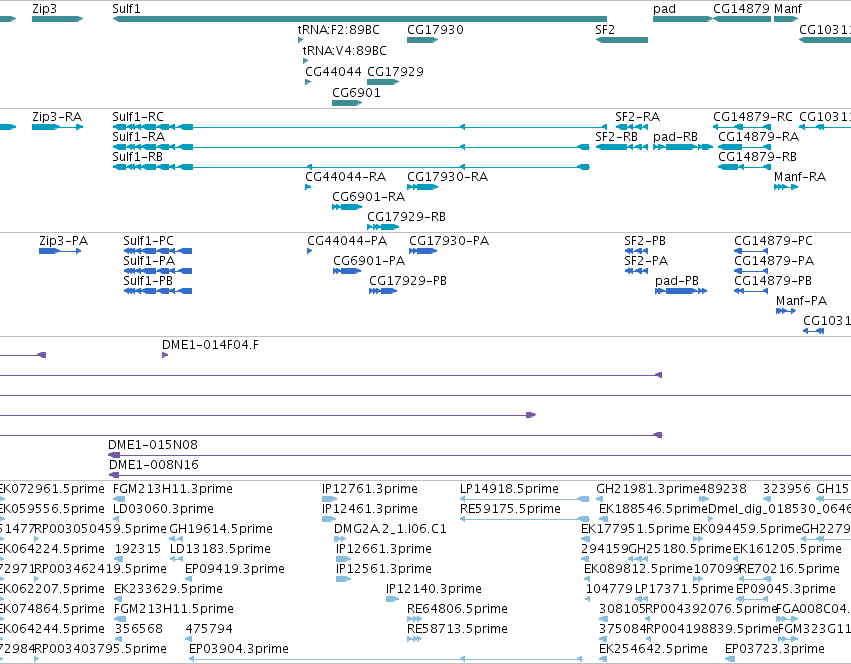Image resolution: width=851 pixels, height=664 pixels.
Task: Click the Manf-RA transcript label
Action: (800, 177)
